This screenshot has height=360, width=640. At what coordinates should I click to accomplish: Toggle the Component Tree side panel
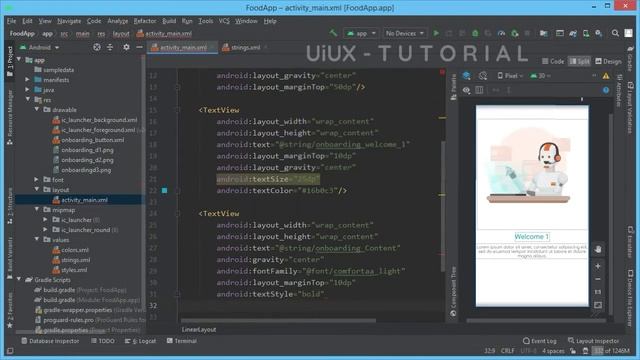(x=453, y=291)
